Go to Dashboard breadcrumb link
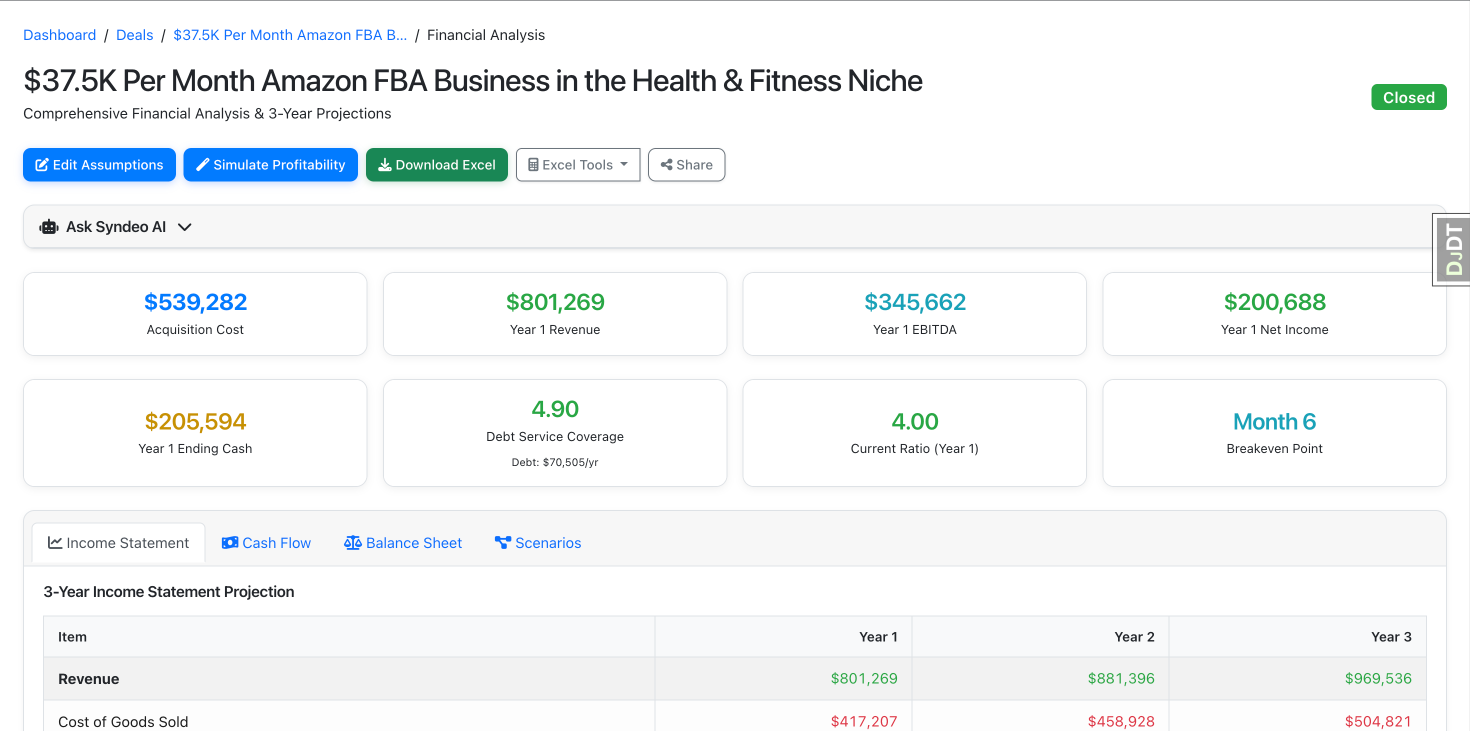 pos(60,35)
